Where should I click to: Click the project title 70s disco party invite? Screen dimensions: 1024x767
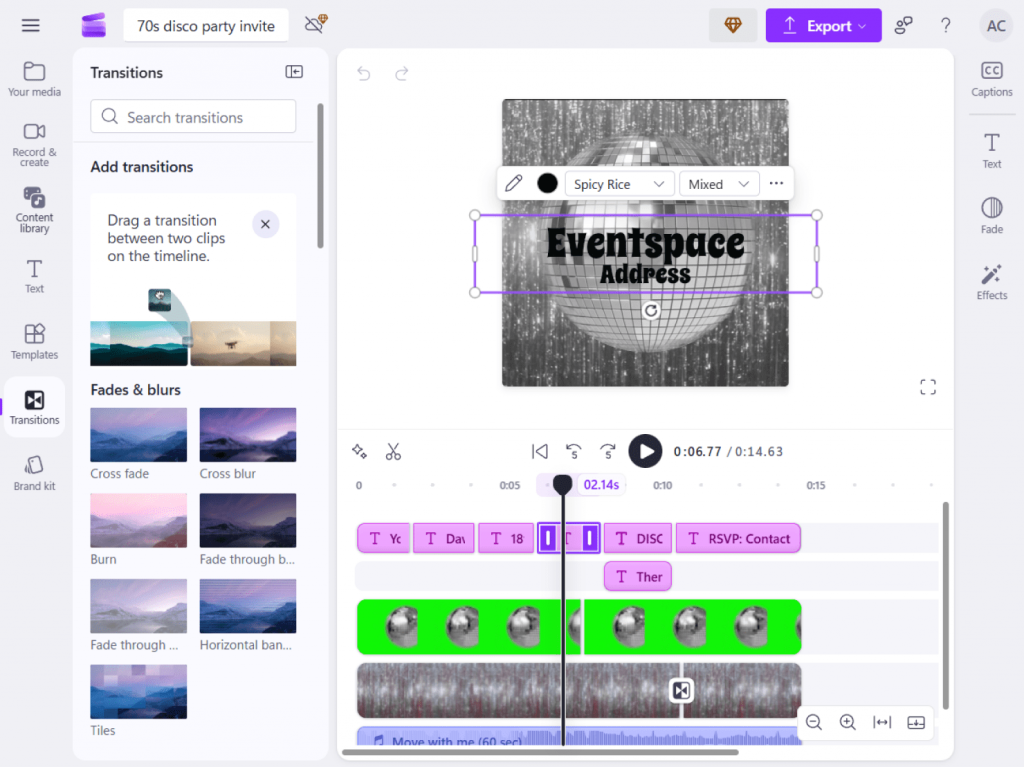click(206, 25)
